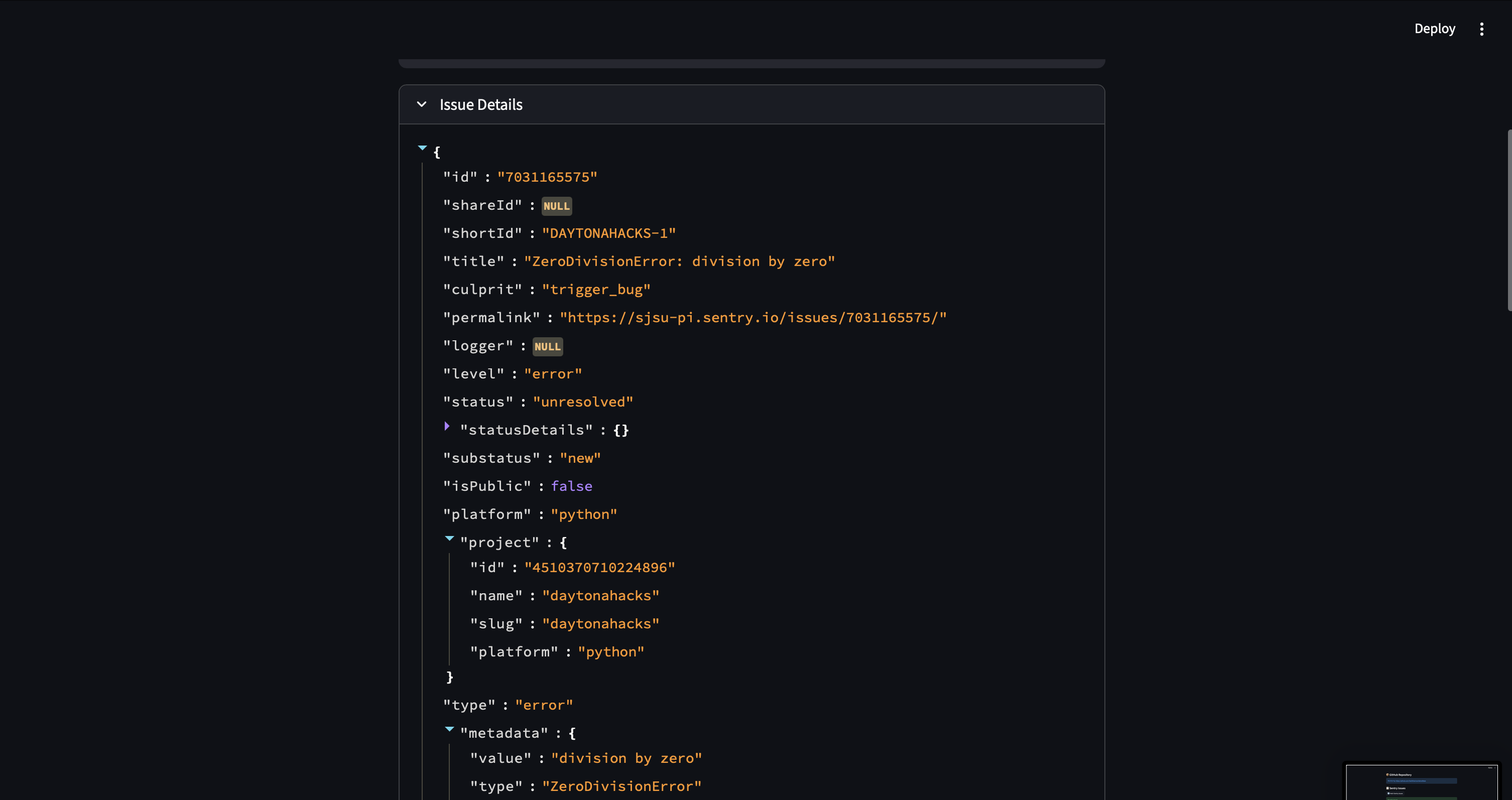Viewport: 1512px width, 800px height.
Task: Collapse the metadata object triangle
Action: pyautogui.click(x=450, y=729)
